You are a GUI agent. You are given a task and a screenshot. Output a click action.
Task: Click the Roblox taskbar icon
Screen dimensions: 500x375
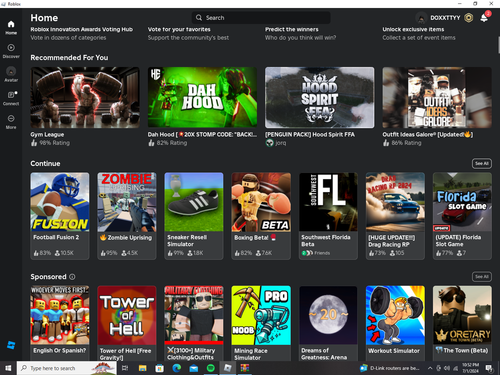[x=228, y=368]
